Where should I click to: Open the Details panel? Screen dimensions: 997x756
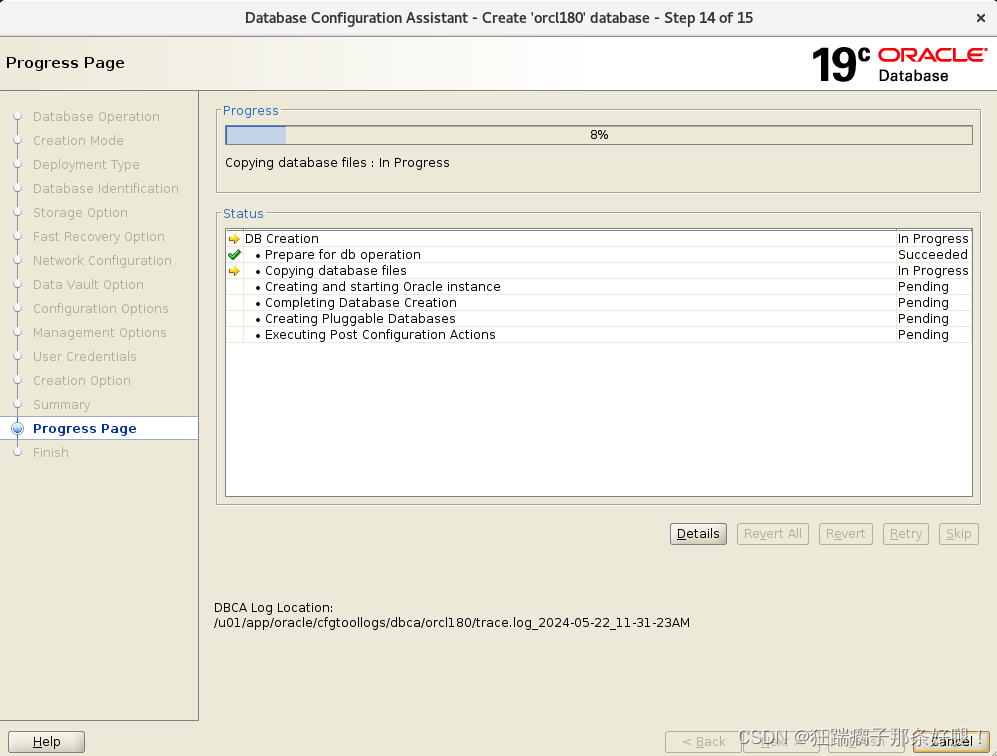tap(697, 533)
